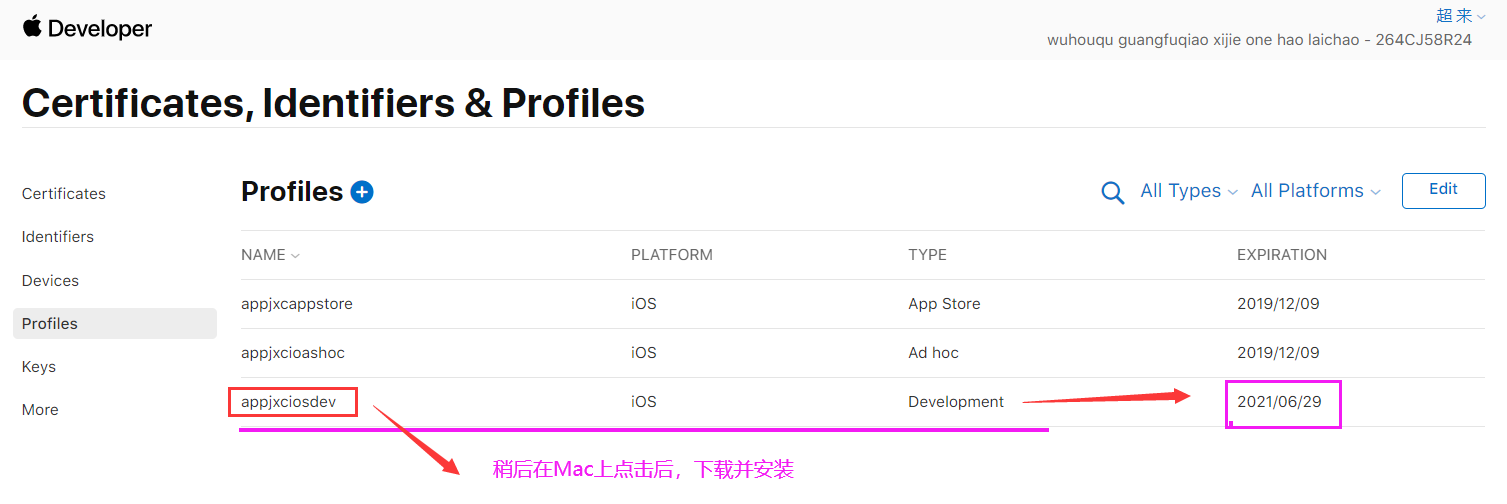Click the Apple Developer logo
The width and height of the screenshot is (1507, 504).
click(87, 28)
